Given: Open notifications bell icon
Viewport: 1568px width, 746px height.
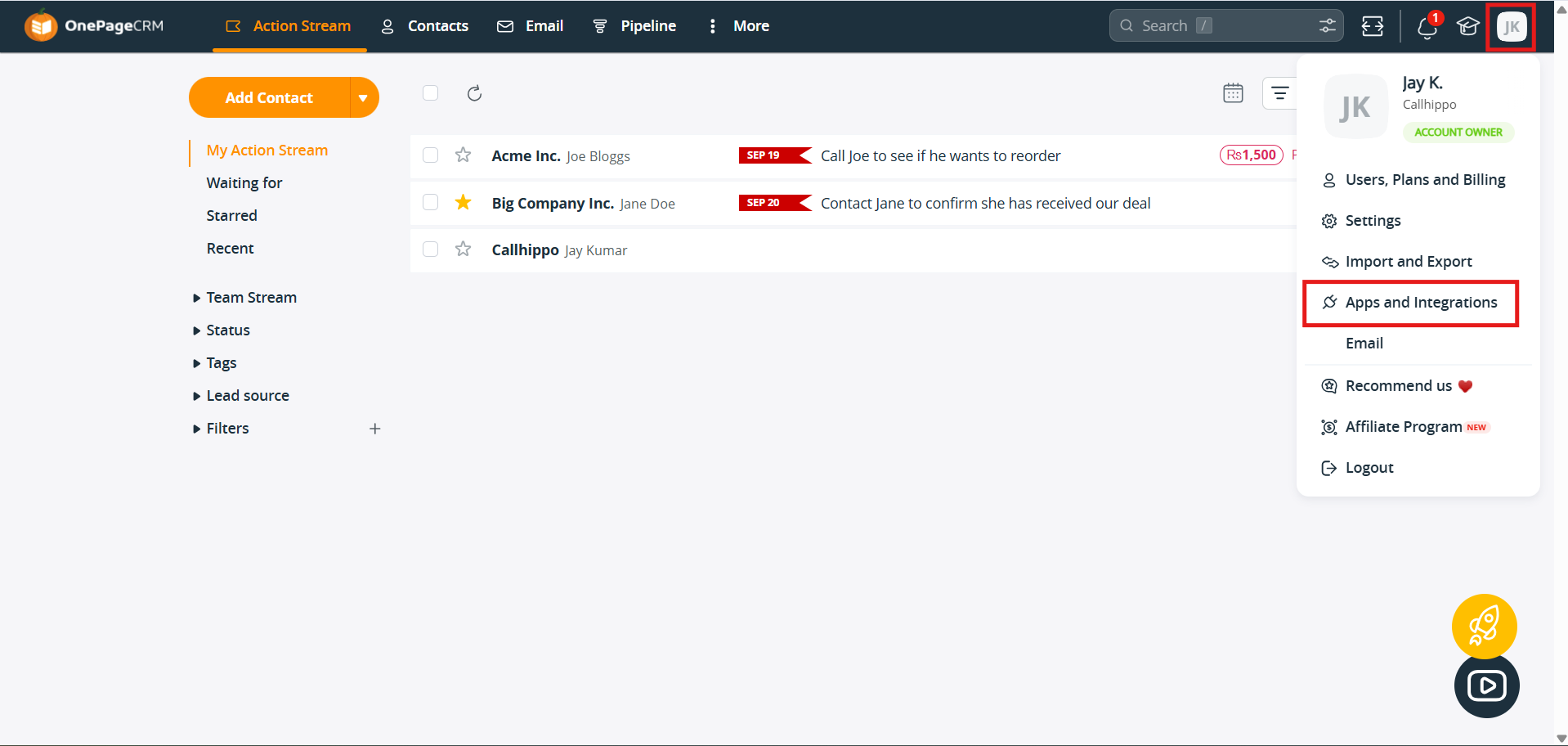Looking at the screenshot, I should (1428, 27).
